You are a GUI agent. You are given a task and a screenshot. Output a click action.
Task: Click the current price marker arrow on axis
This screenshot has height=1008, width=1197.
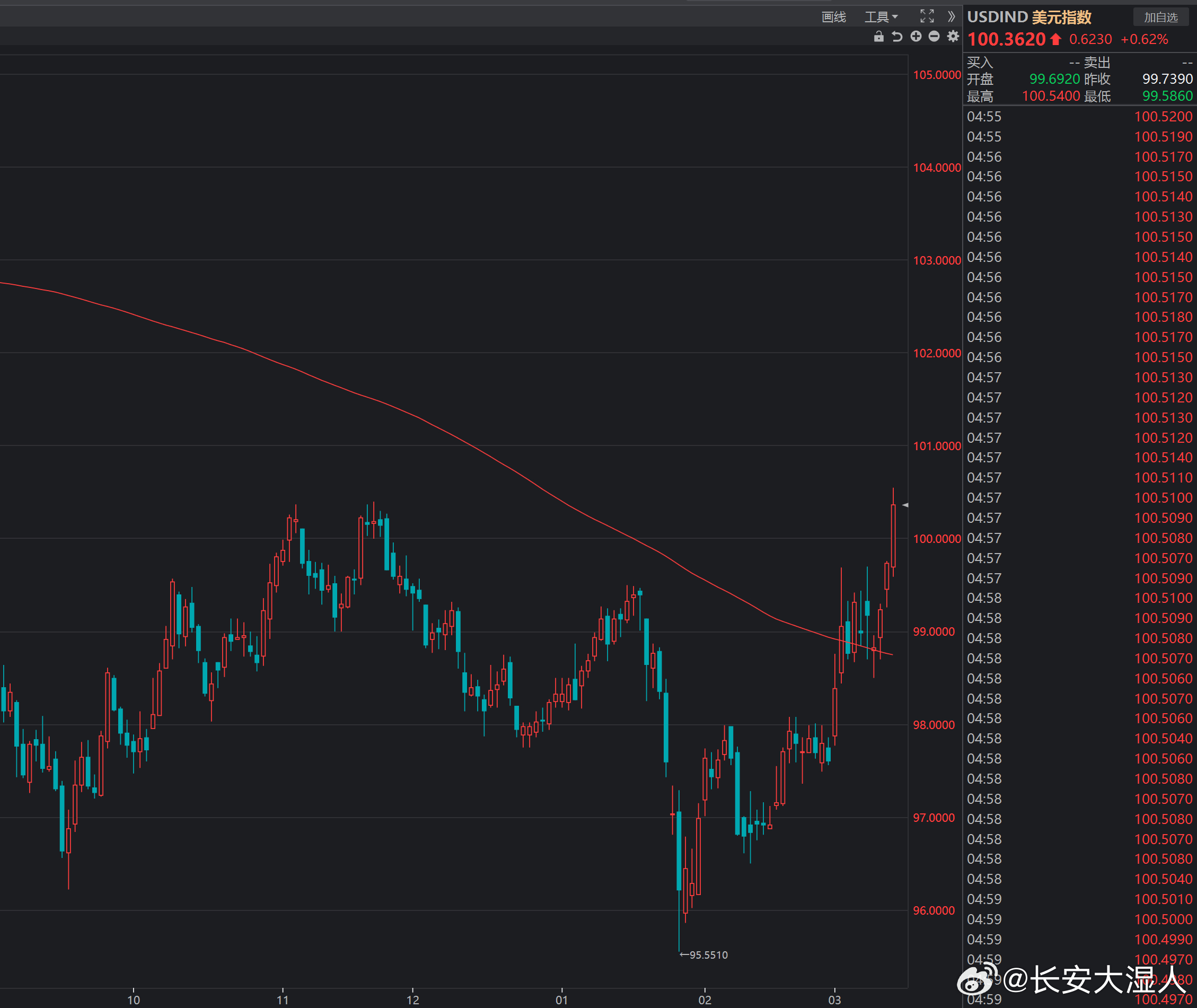pos(905,505)
